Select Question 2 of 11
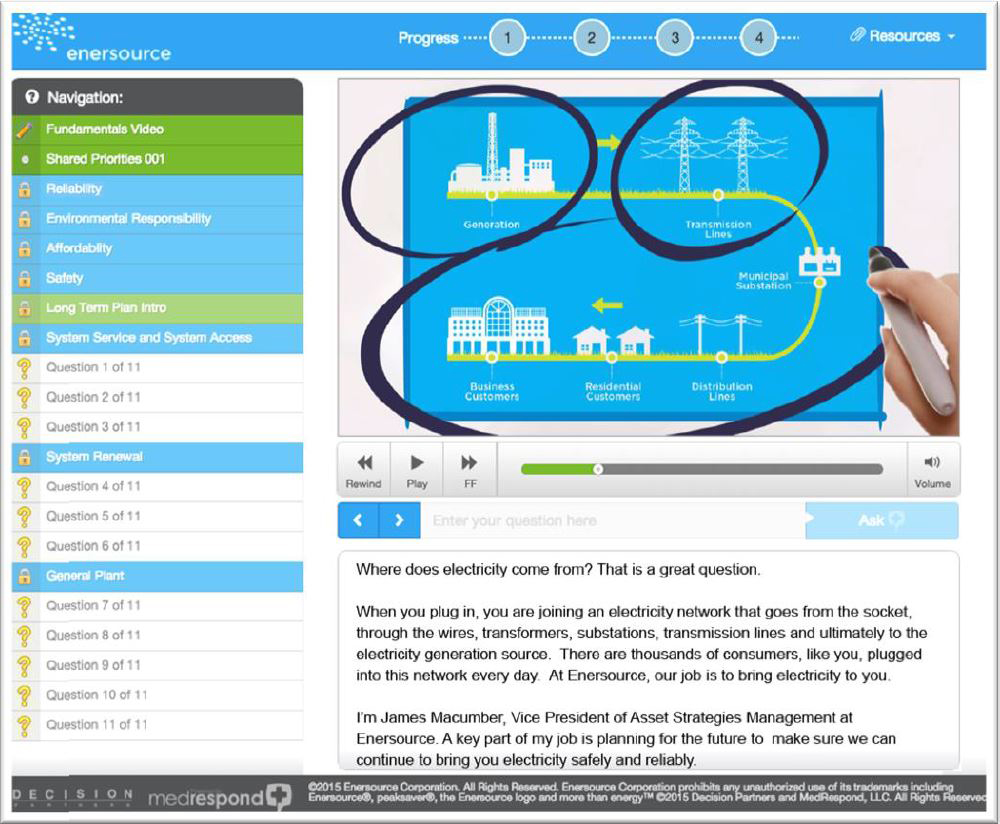 (158, 397)
